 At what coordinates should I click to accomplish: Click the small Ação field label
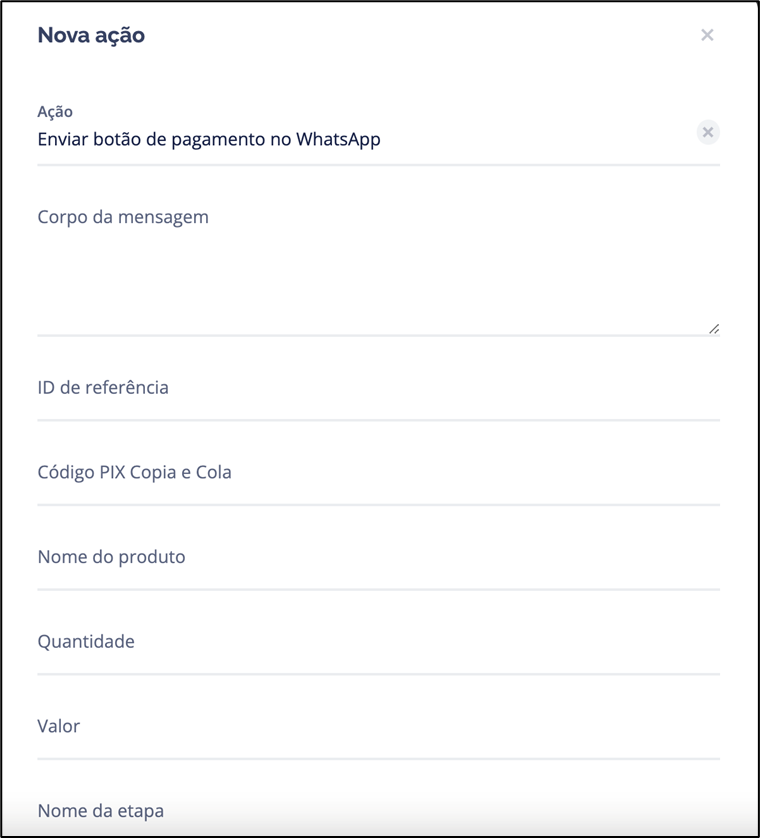55,112
